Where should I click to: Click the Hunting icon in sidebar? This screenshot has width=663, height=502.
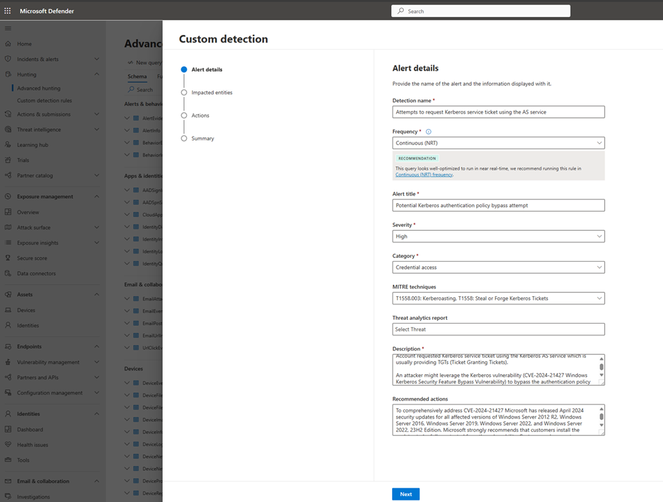coord(8,74)
